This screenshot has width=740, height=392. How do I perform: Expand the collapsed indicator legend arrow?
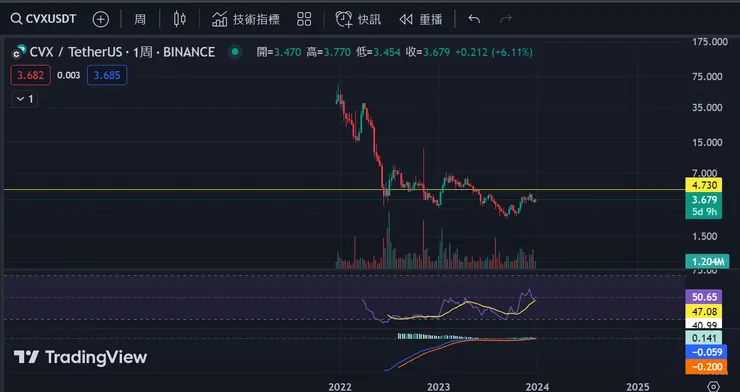[25, 99]
